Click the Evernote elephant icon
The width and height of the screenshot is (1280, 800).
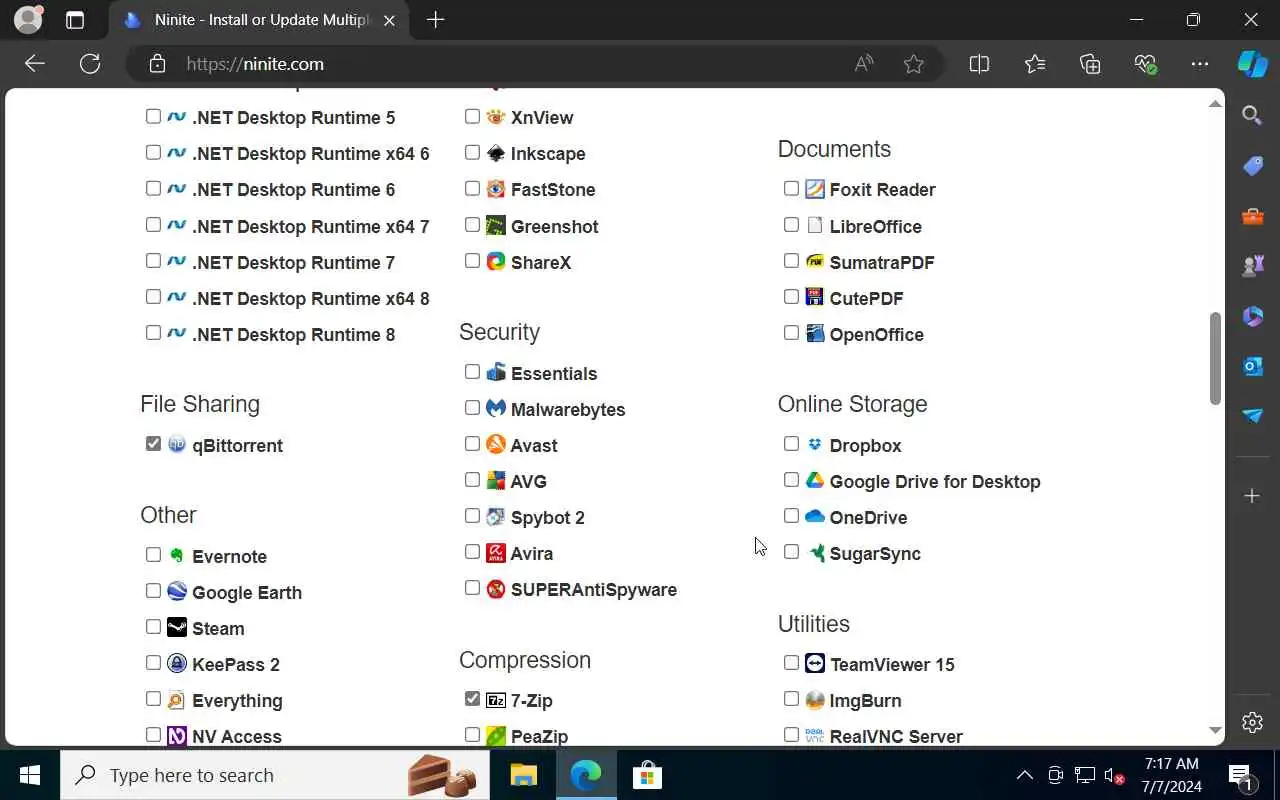click(x=177, y=555)
